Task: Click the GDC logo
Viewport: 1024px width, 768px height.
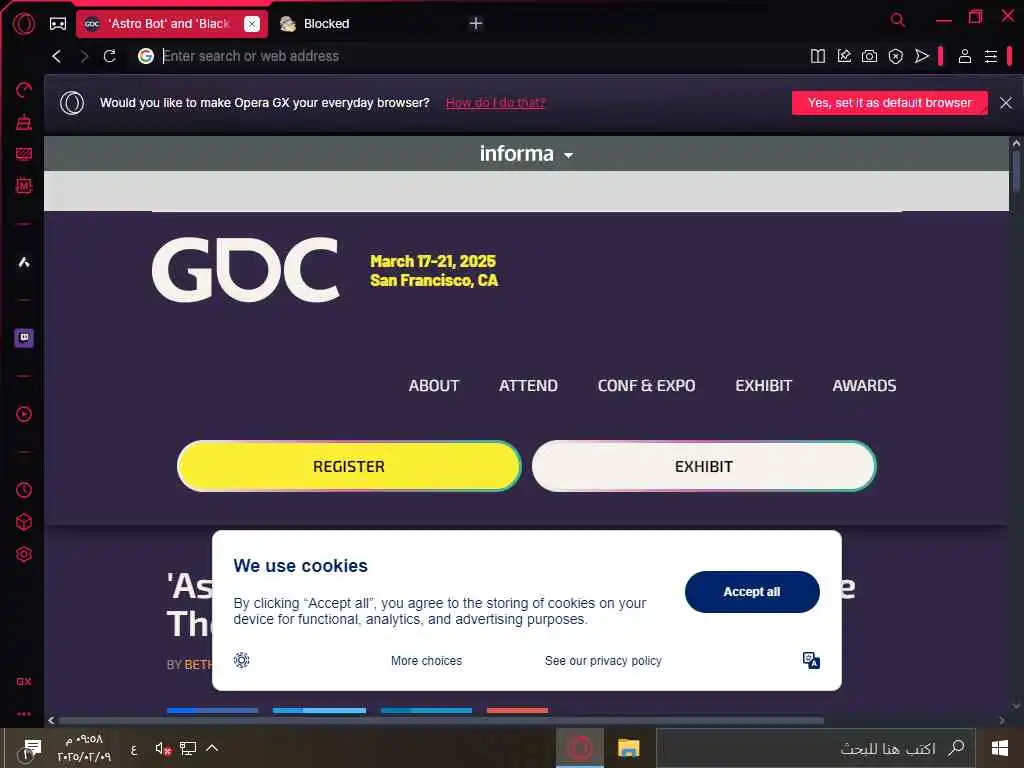Action: tap(246, 269)
